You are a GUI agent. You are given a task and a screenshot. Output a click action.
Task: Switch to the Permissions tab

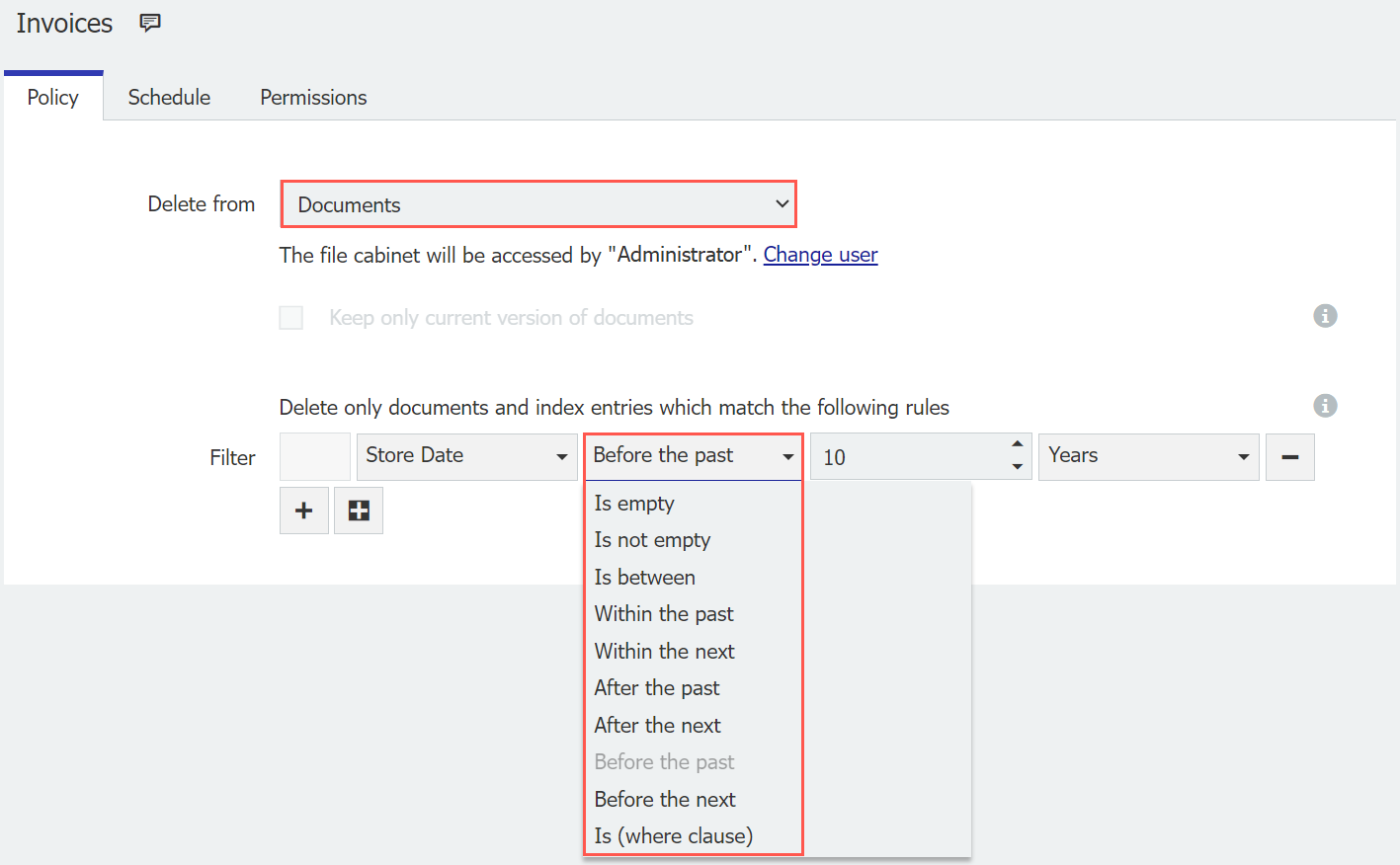tap(312, 97)
